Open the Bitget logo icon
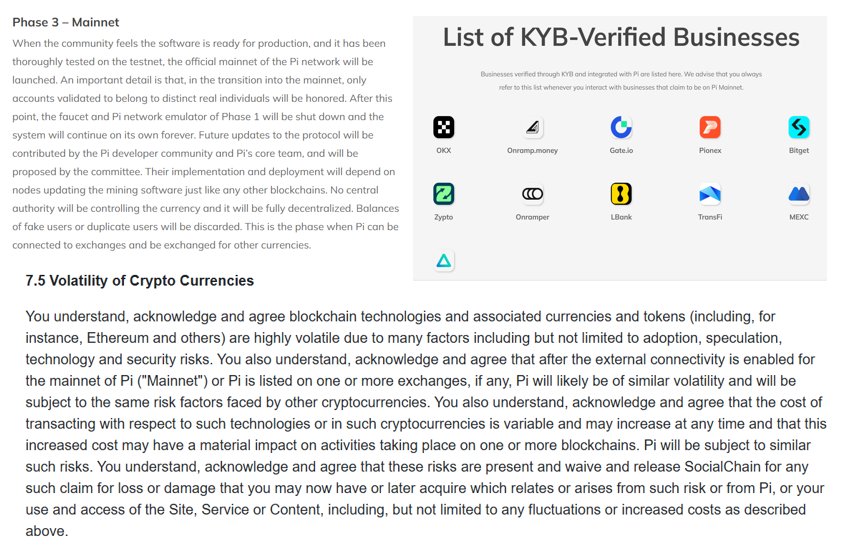This screenshot has height=545, width=845. click(799, 127)
